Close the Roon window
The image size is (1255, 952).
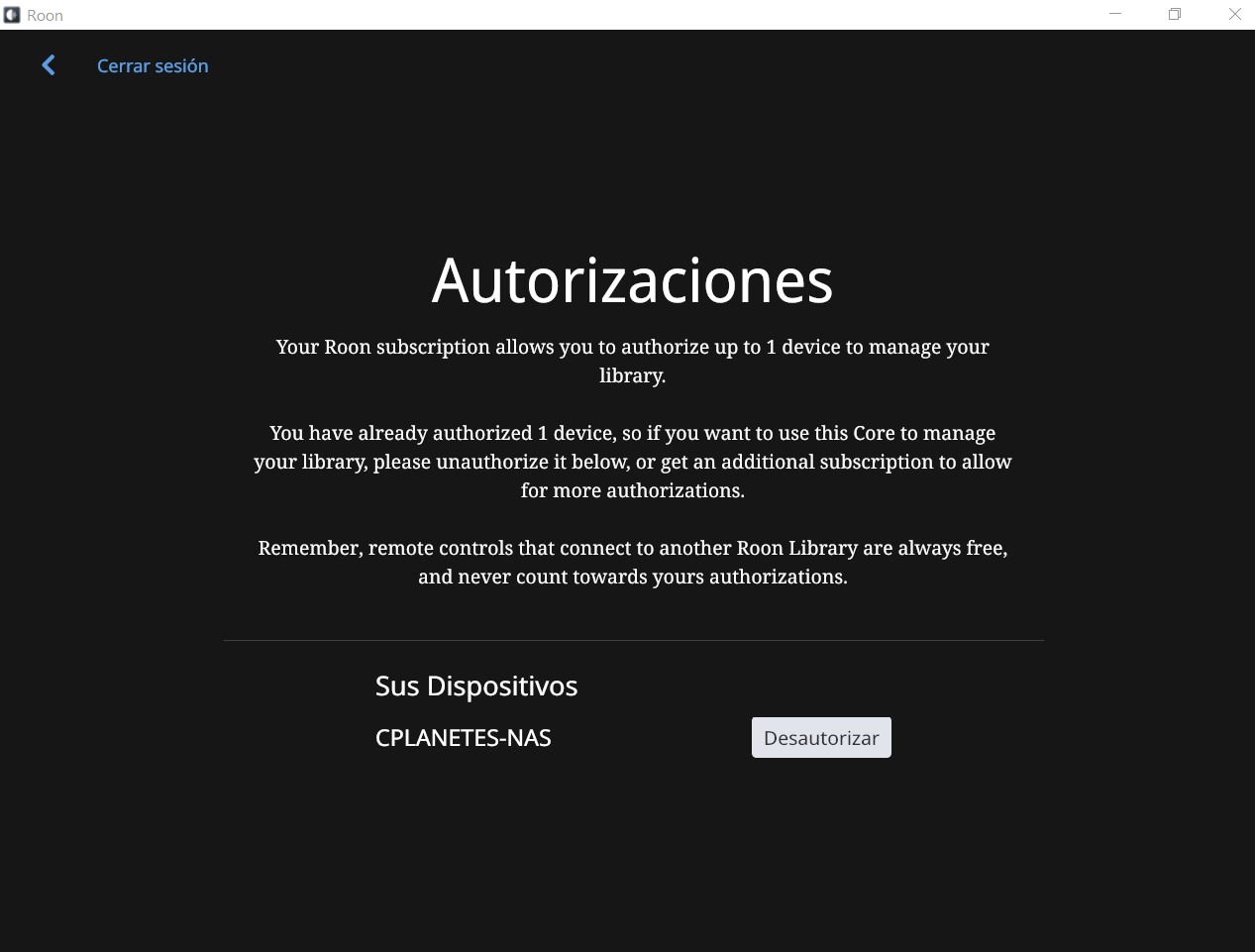tap(1234, 14)
